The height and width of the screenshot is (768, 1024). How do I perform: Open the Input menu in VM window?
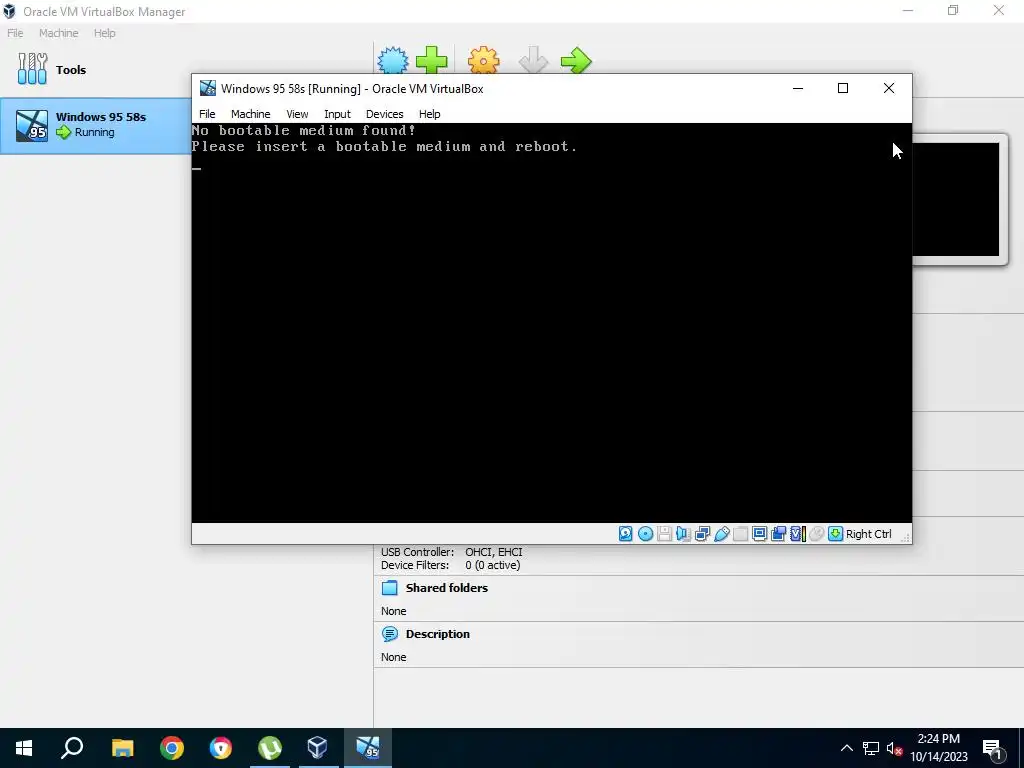pos(337,114)
